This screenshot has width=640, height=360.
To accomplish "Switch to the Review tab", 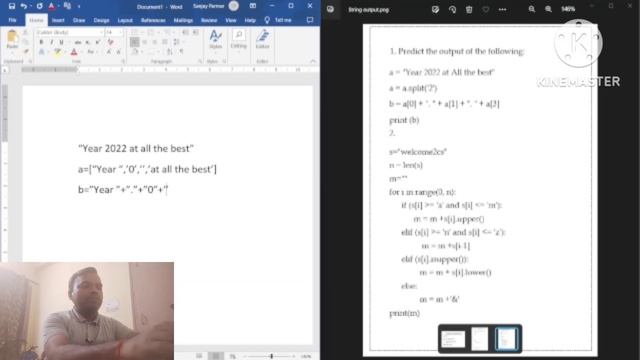I will click(x=209, y=20).
